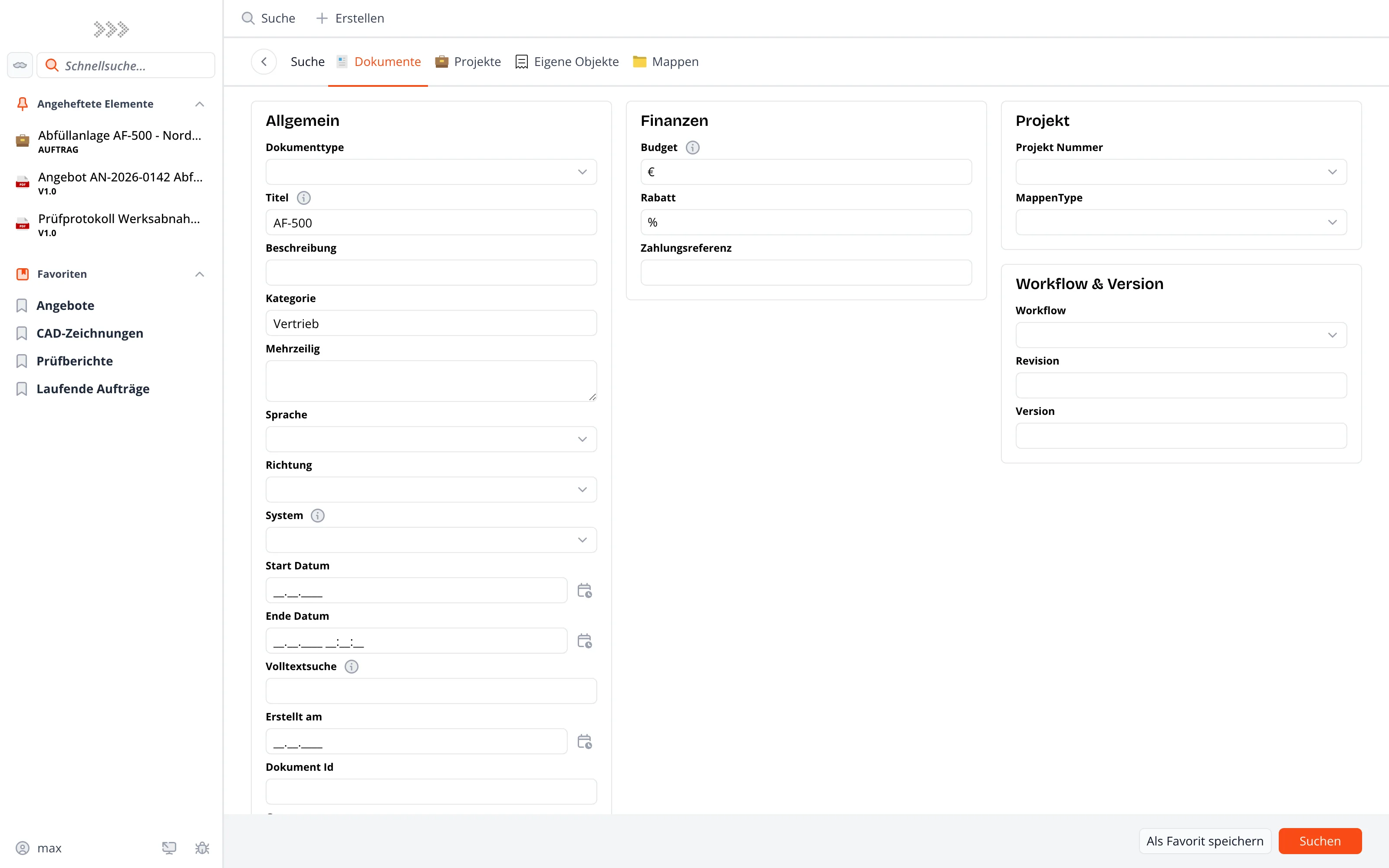Click the bug report icon
Image resolution: width=1389 pixels, height=868 pixels.
click(202, 848)
